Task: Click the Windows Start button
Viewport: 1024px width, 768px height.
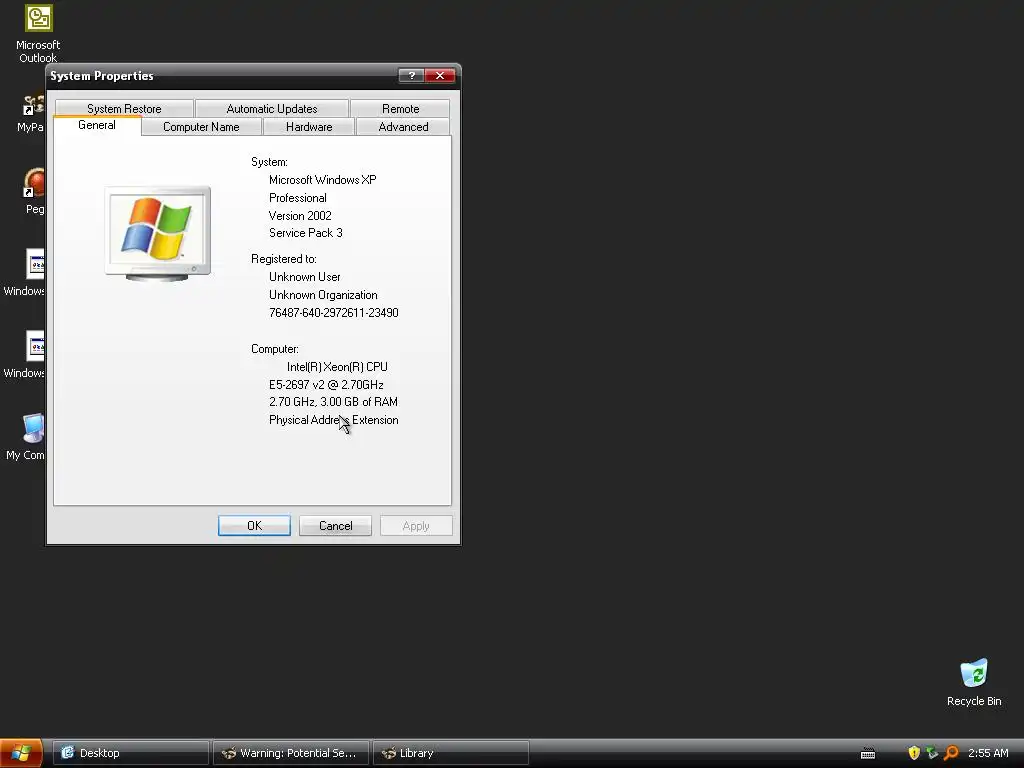Action: (22, 753)
